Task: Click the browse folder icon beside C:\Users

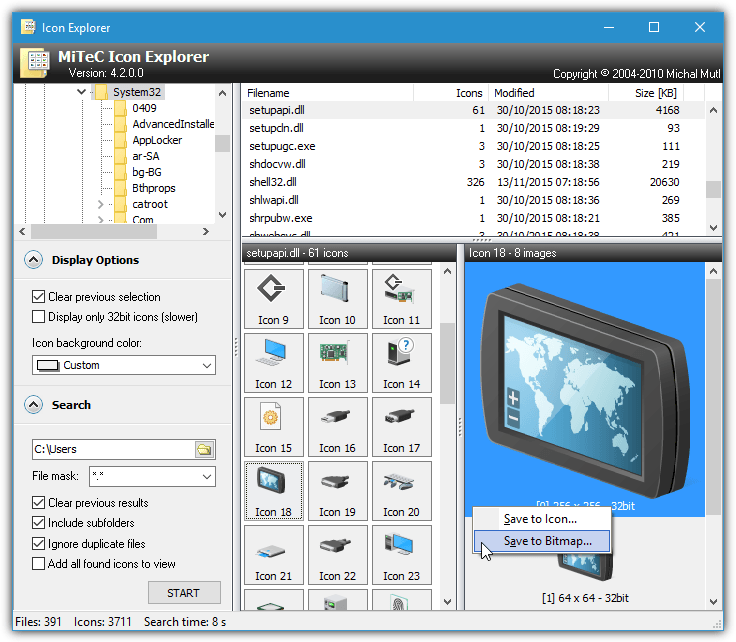Action: coord(204,450)
